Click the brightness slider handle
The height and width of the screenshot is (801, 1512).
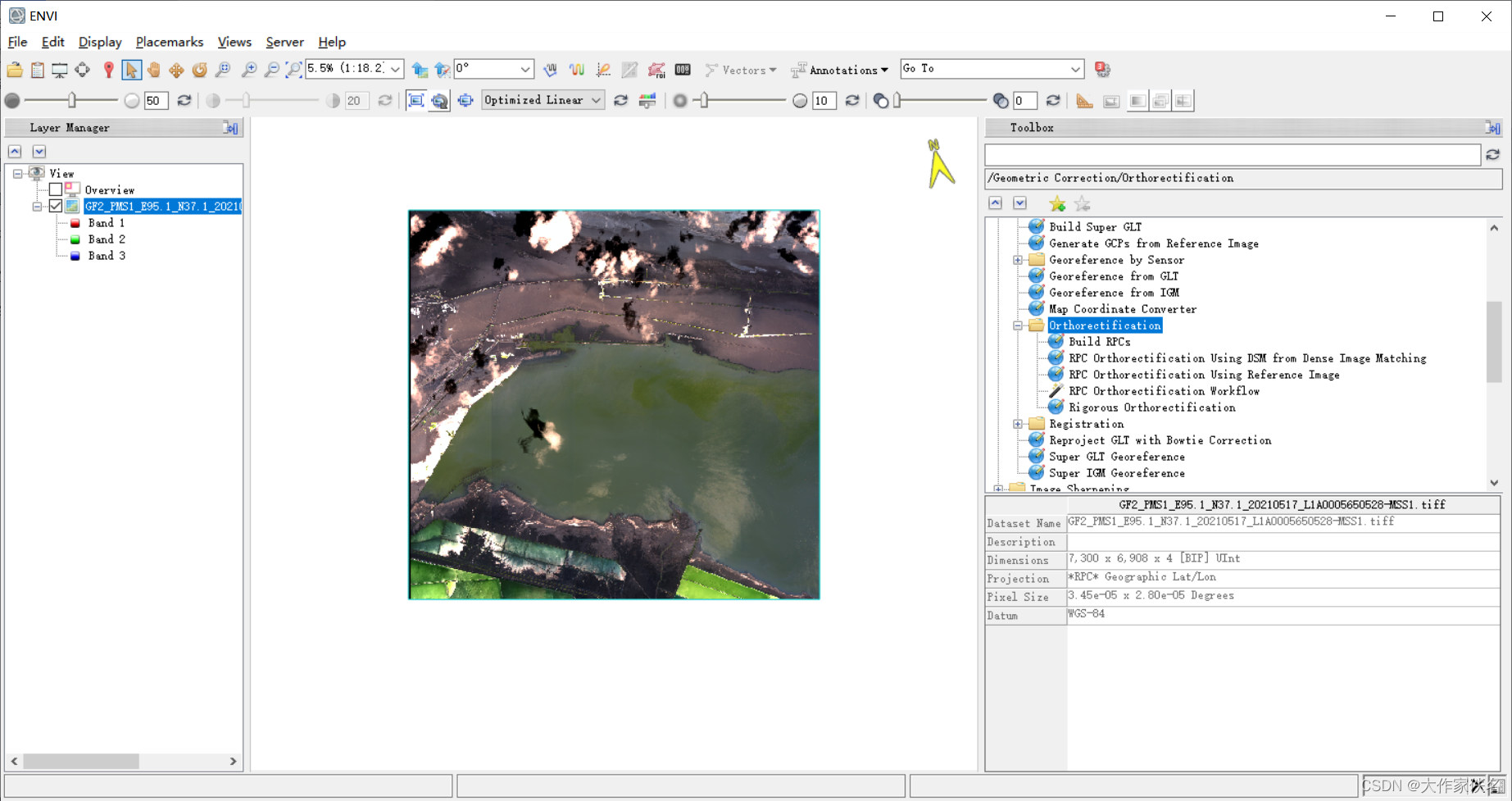[72, 100]
